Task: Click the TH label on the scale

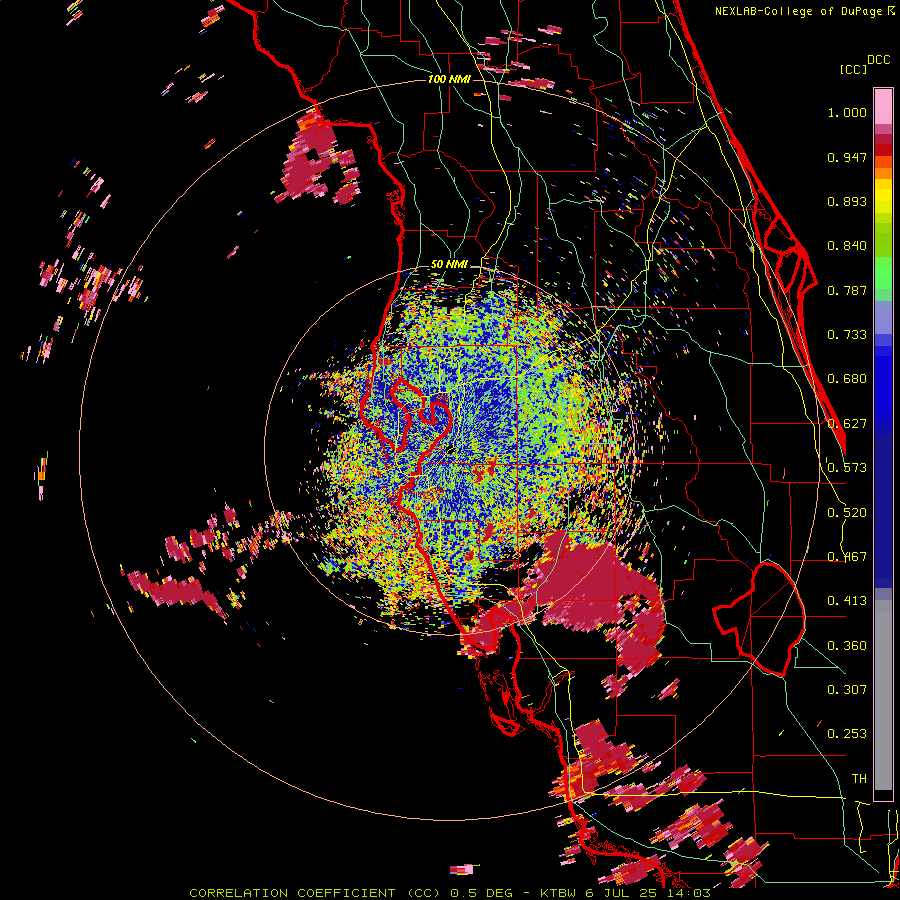Action: coord(859,779)
